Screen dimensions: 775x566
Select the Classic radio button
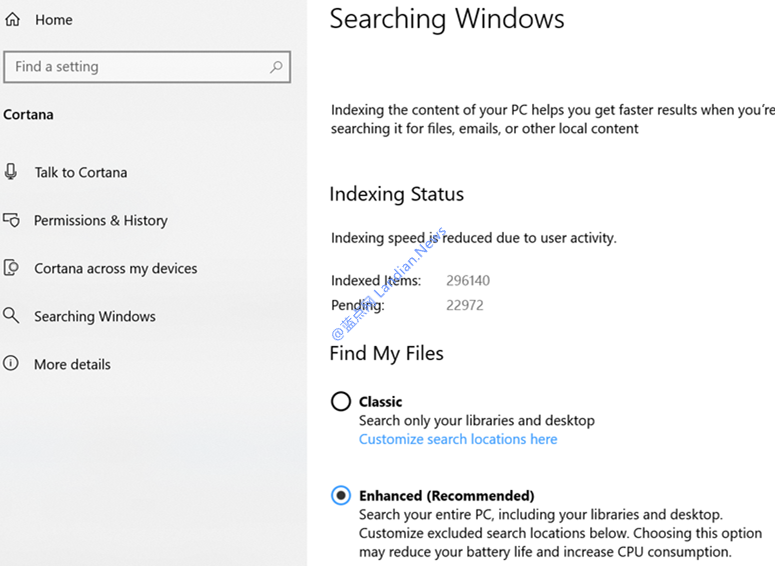pyautogui.click(x=341, y=401)
